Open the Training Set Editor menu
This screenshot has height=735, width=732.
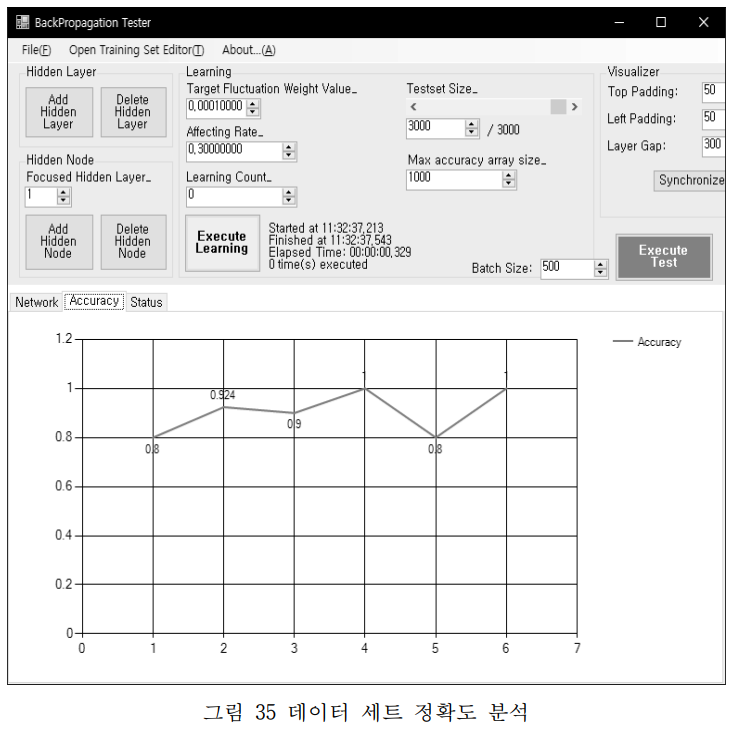[x=136, y=50]
